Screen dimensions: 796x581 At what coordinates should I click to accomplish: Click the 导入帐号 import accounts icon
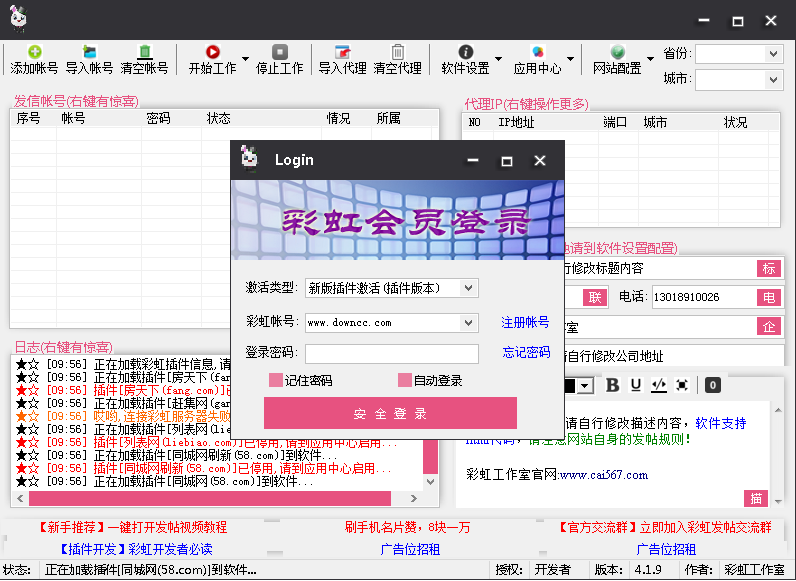(x=89, y=52)
